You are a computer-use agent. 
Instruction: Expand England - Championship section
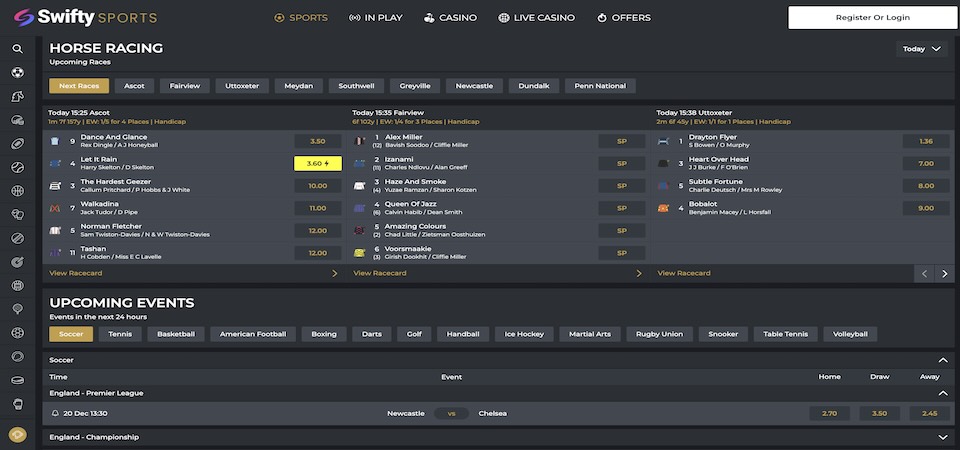pyautogui.click(x=943, y=437)
